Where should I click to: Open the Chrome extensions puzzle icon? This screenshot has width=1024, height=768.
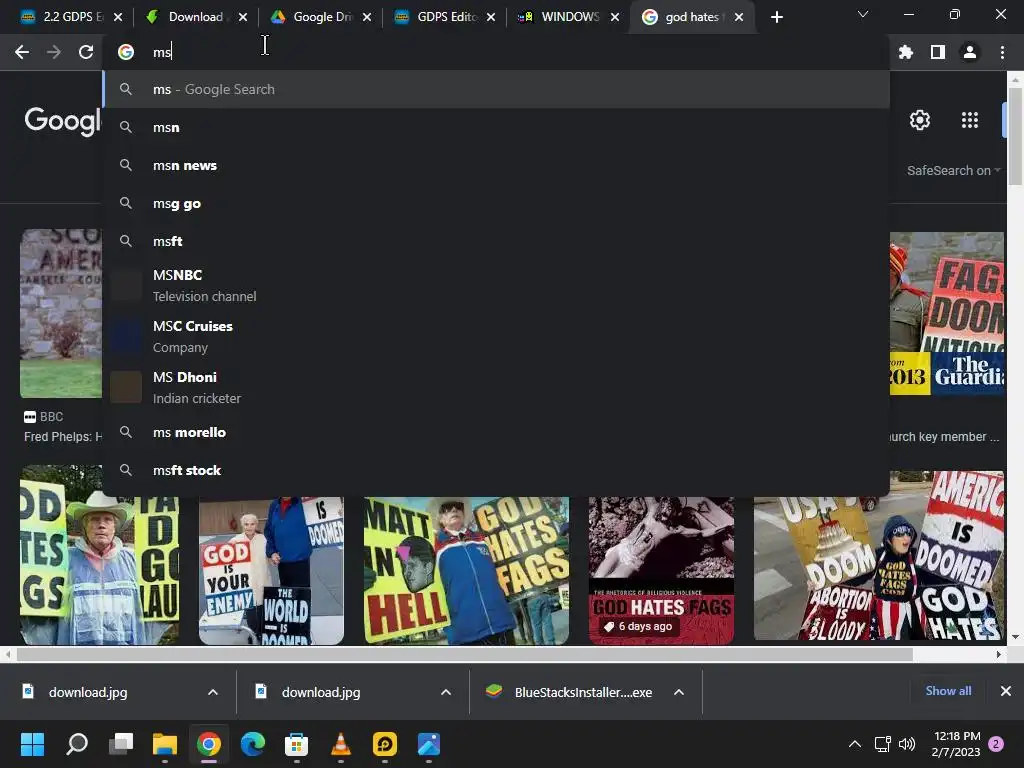pyautogui.click(x=906, y=52)
